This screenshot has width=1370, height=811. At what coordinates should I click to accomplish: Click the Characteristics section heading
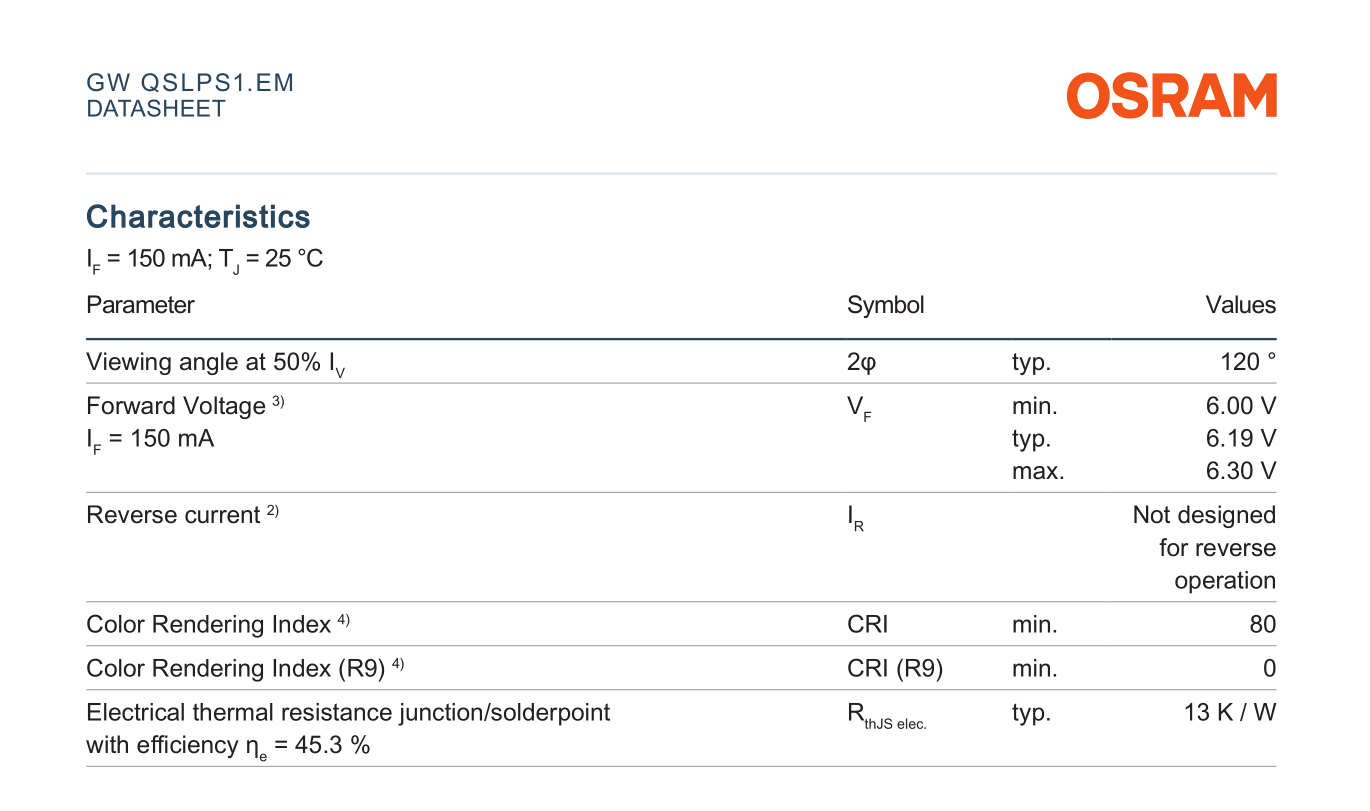tap(198, 217)
